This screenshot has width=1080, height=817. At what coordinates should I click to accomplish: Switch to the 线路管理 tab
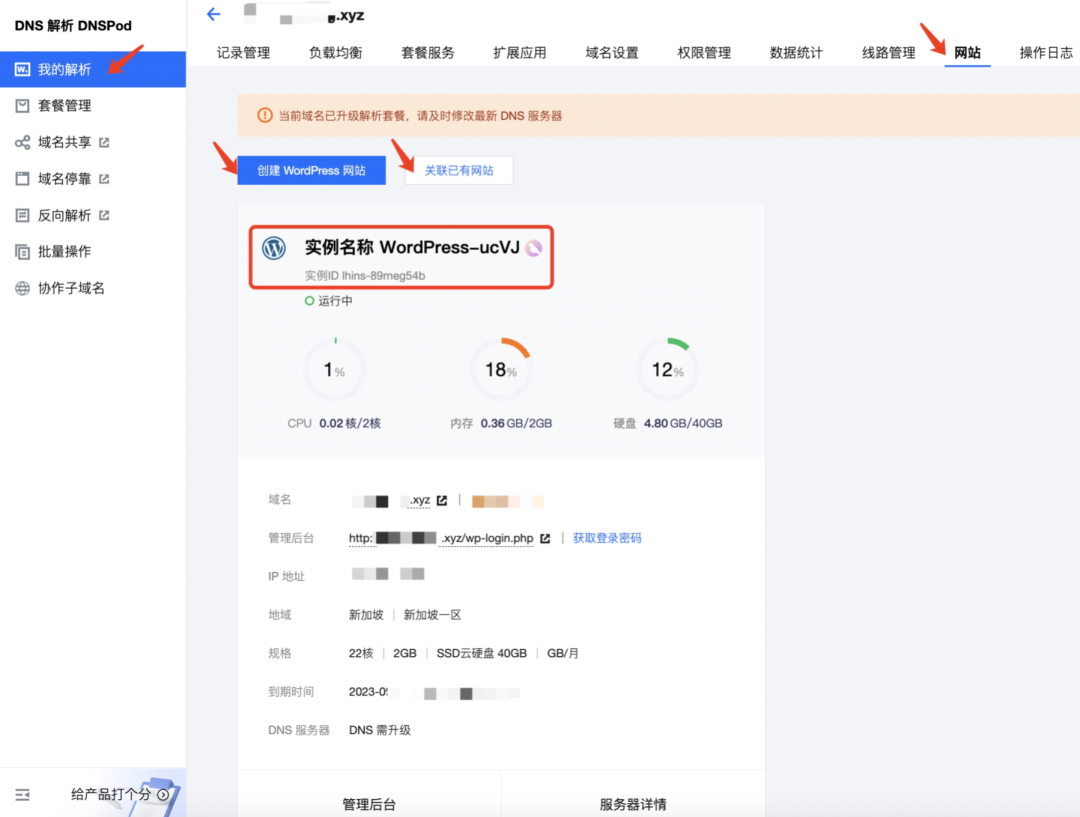889,52
